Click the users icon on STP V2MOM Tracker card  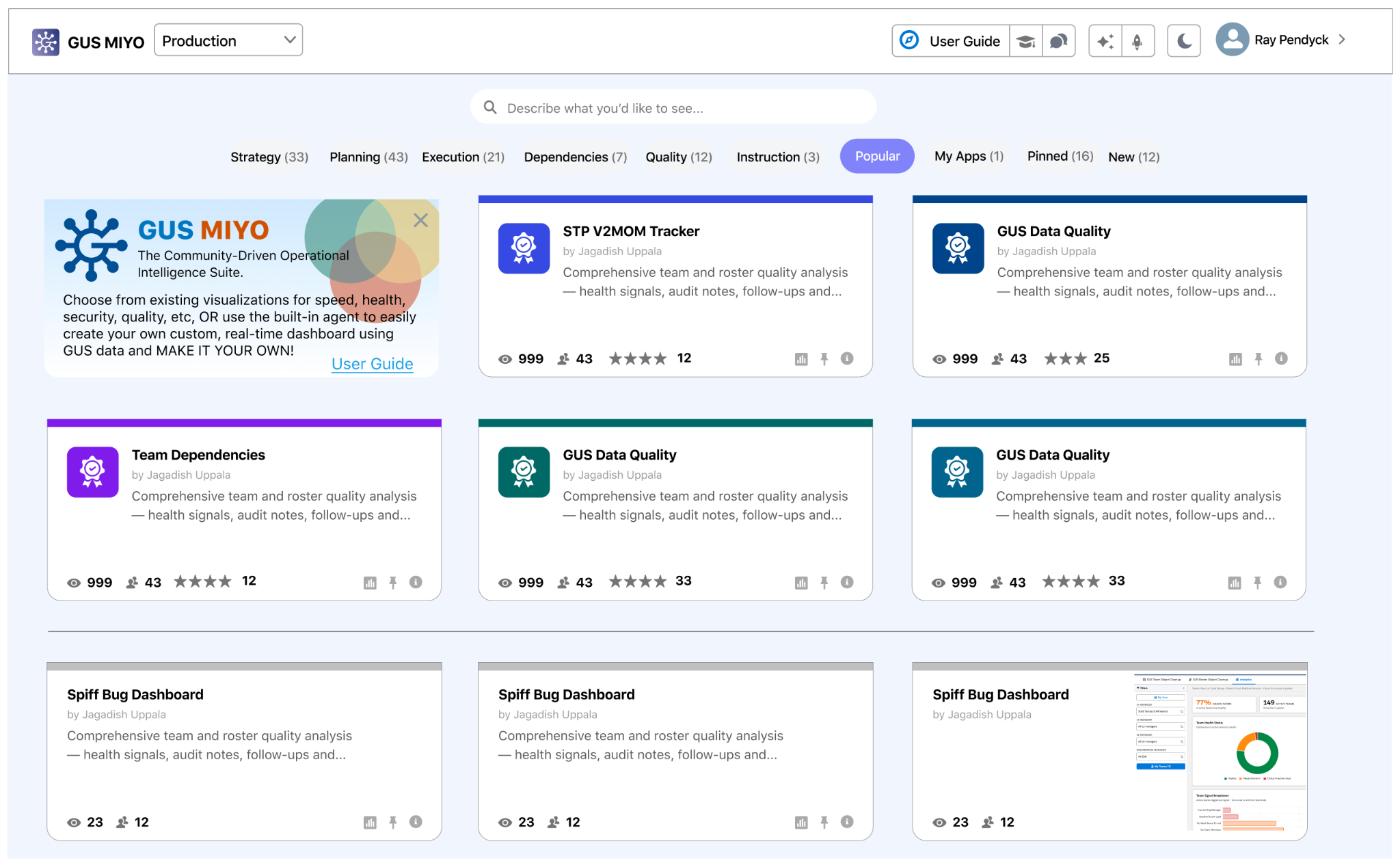click(x=563, y=359)
